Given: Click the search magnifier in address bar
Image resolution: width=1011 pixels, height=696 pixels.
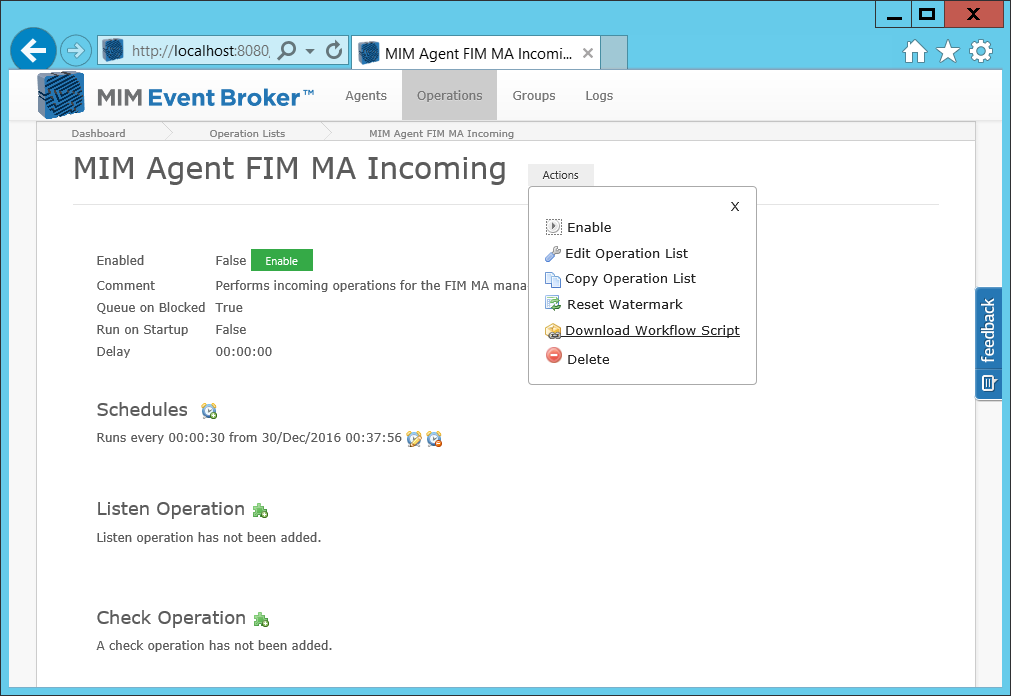Looking at the screenshot, I should [x=288, y=50].
